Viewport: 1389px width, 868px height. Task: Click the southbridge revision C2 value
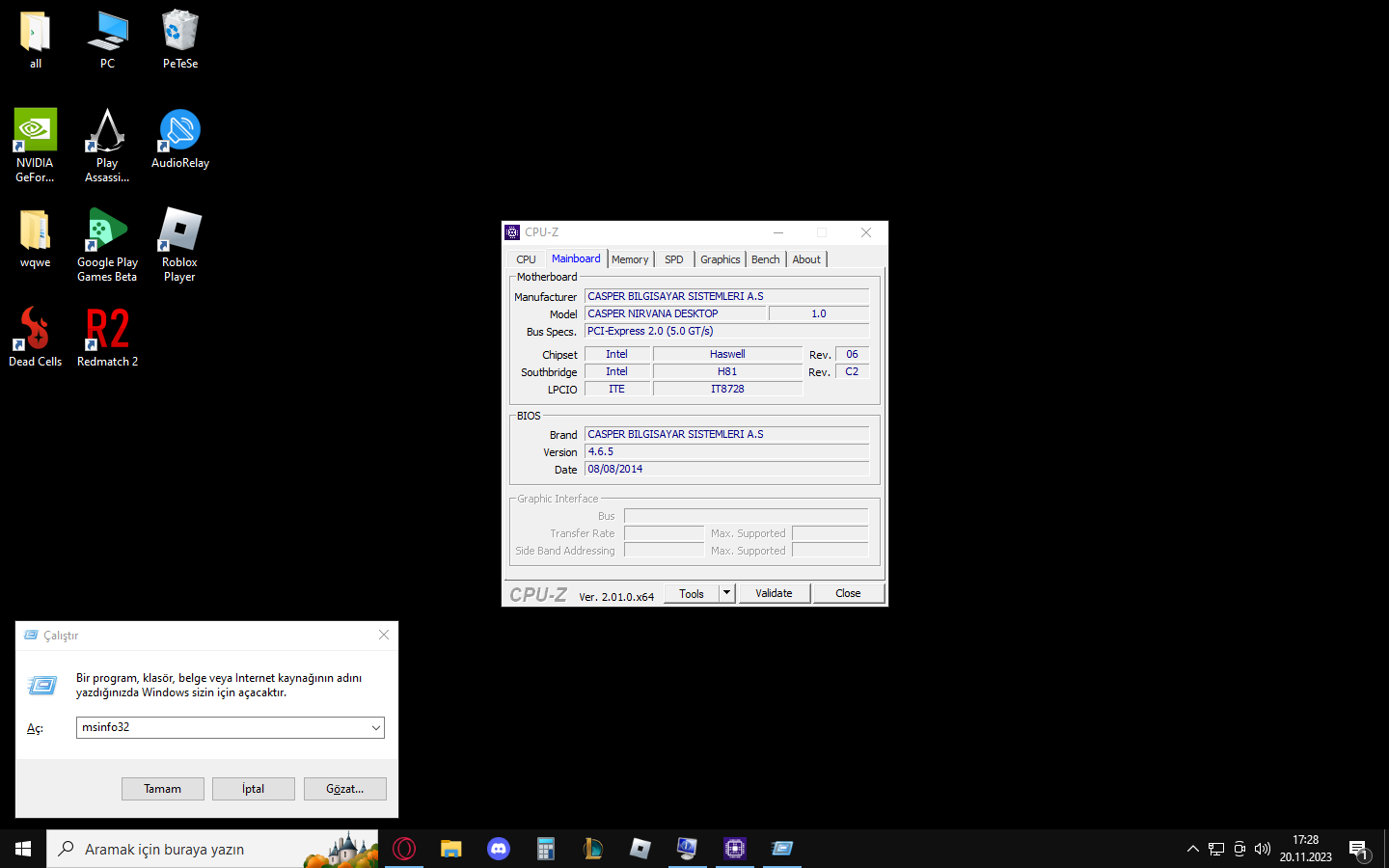pyautogui.click(x=852, y=371)
